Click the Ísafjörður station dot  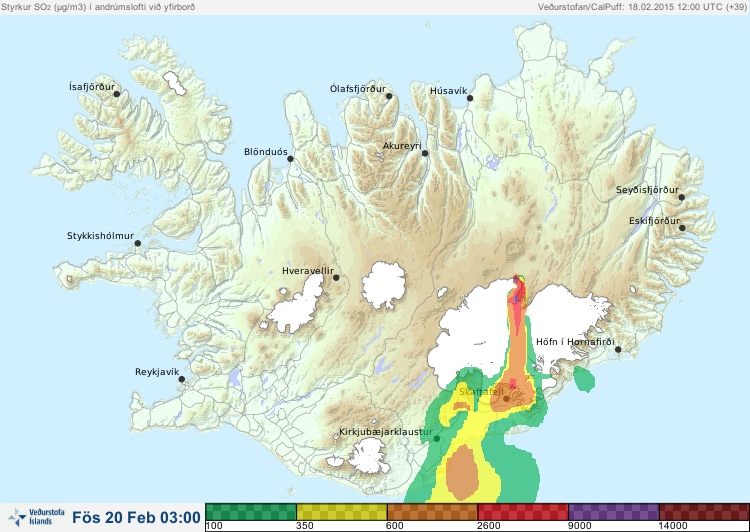(x=117, y=94)
